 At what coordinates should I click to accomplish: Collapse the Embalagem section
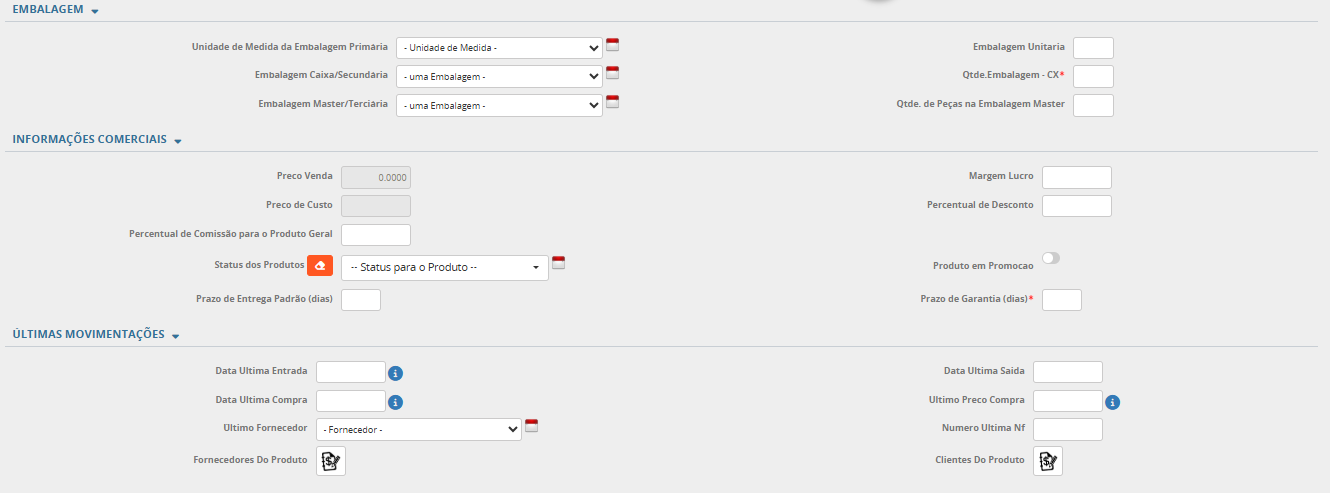[94, 11]
